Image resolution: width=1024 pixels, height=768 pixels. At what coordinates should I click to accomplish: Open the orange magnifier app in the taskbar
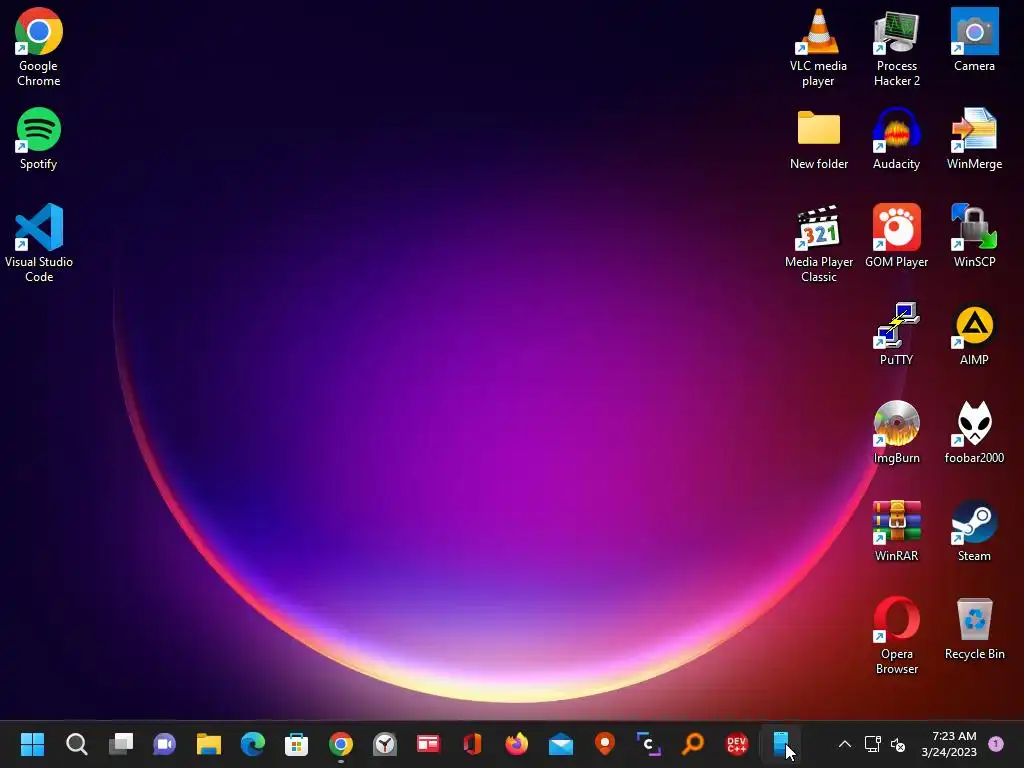coord(693,744)
